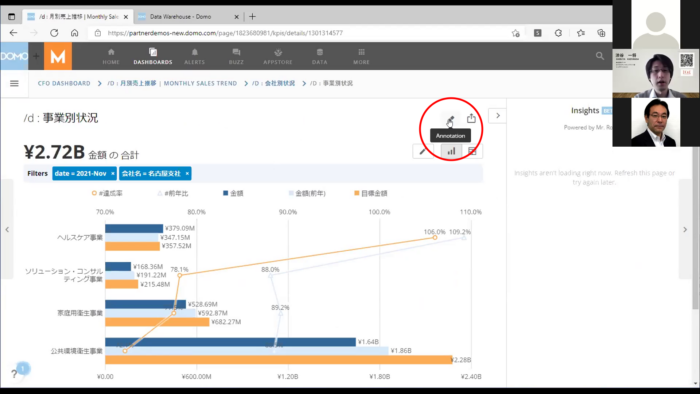Screen dimensions: 700x394
Task: Edit card with pencil icon
Action: tap(422, 151)
